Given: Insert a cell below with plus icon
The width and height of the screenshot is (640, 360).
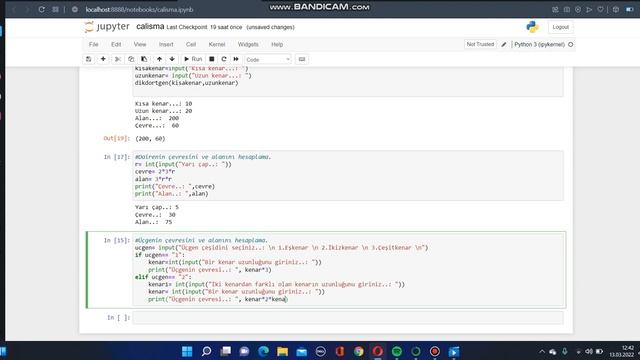Looking at the screenshot, I should pyautogui.click(x=103, y=59).
